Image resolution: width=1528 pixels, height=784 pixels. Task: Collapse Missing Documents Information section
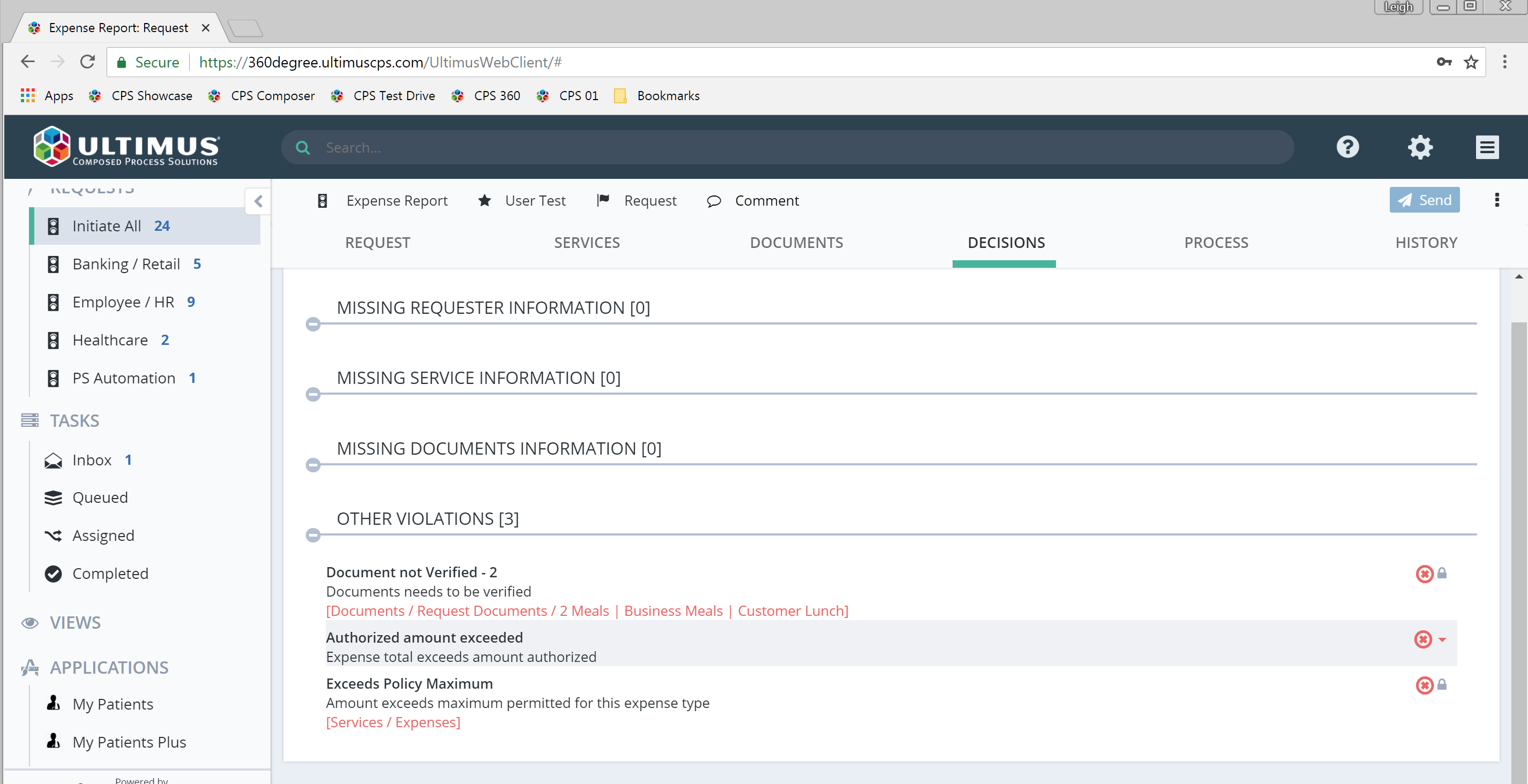312,465
